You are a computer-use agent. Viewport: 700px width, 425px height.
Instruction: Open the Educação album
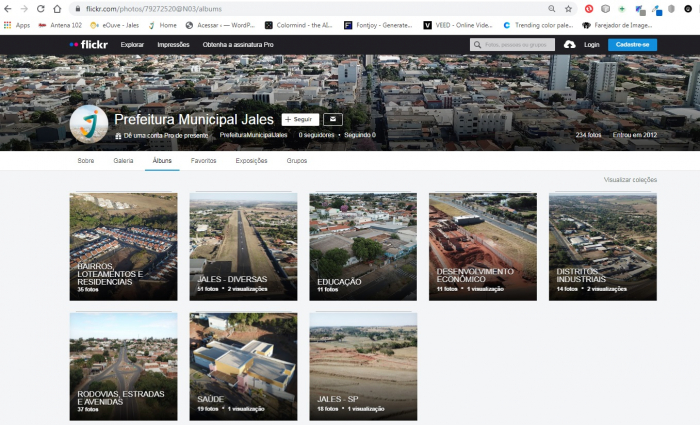click(x=363, y=247)
